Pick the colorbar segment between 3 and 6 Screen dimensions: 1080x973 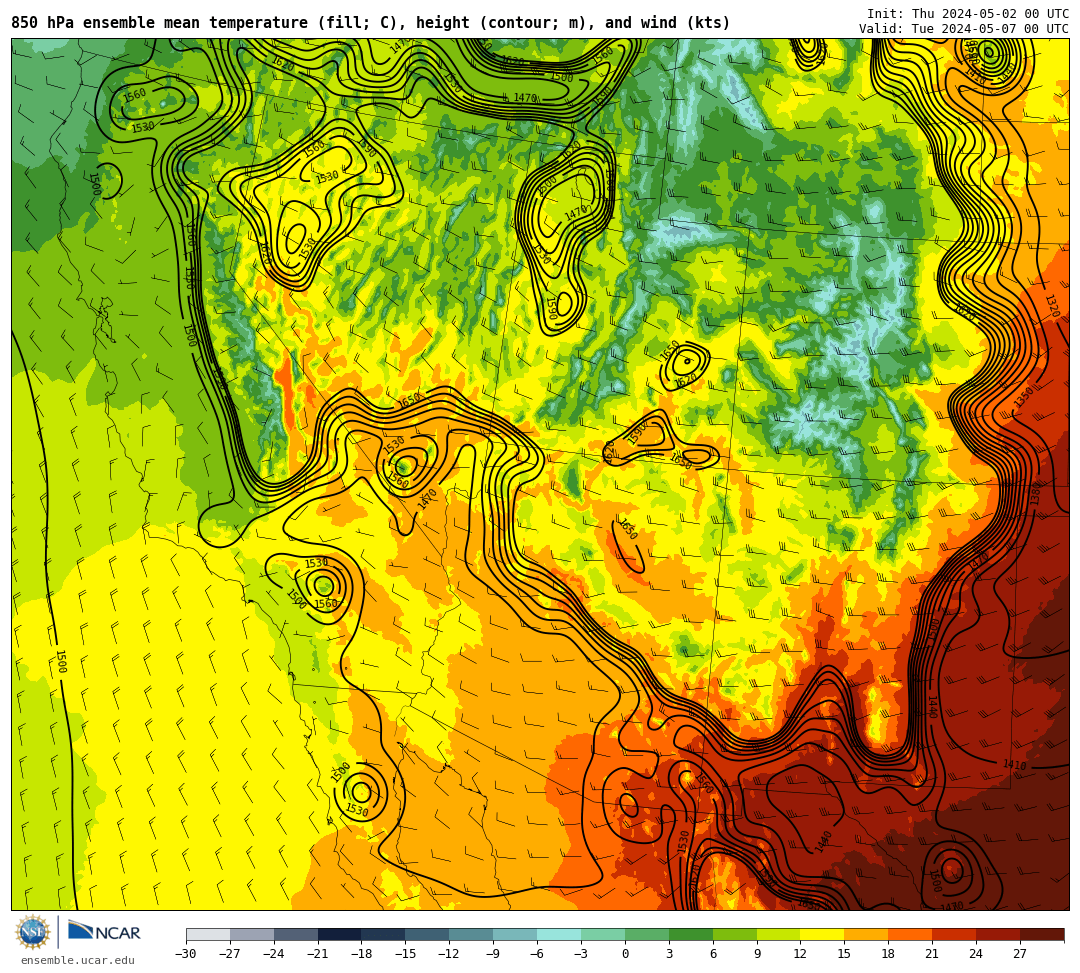pos(691,934)
